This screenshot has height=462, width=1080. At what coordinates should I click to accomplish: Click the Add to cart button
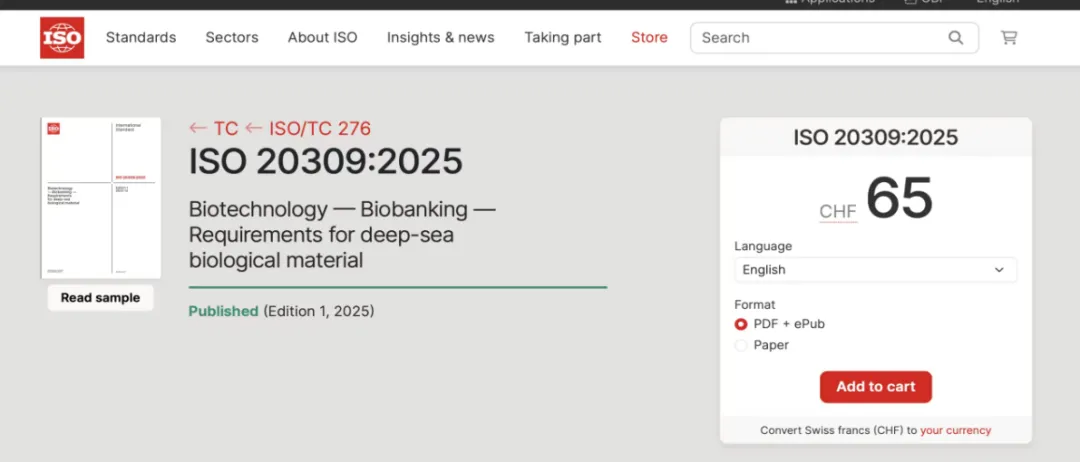tap(875, 387)
